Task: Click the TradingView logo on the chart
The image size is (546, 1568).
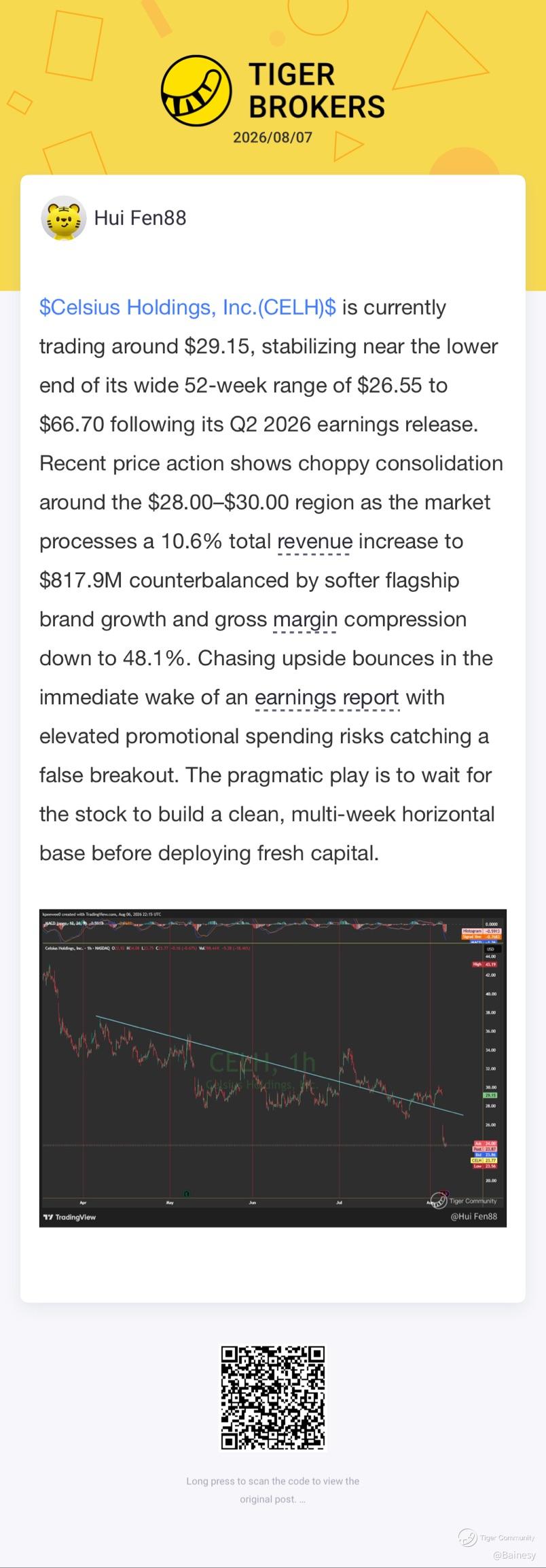Action: 69,1217
